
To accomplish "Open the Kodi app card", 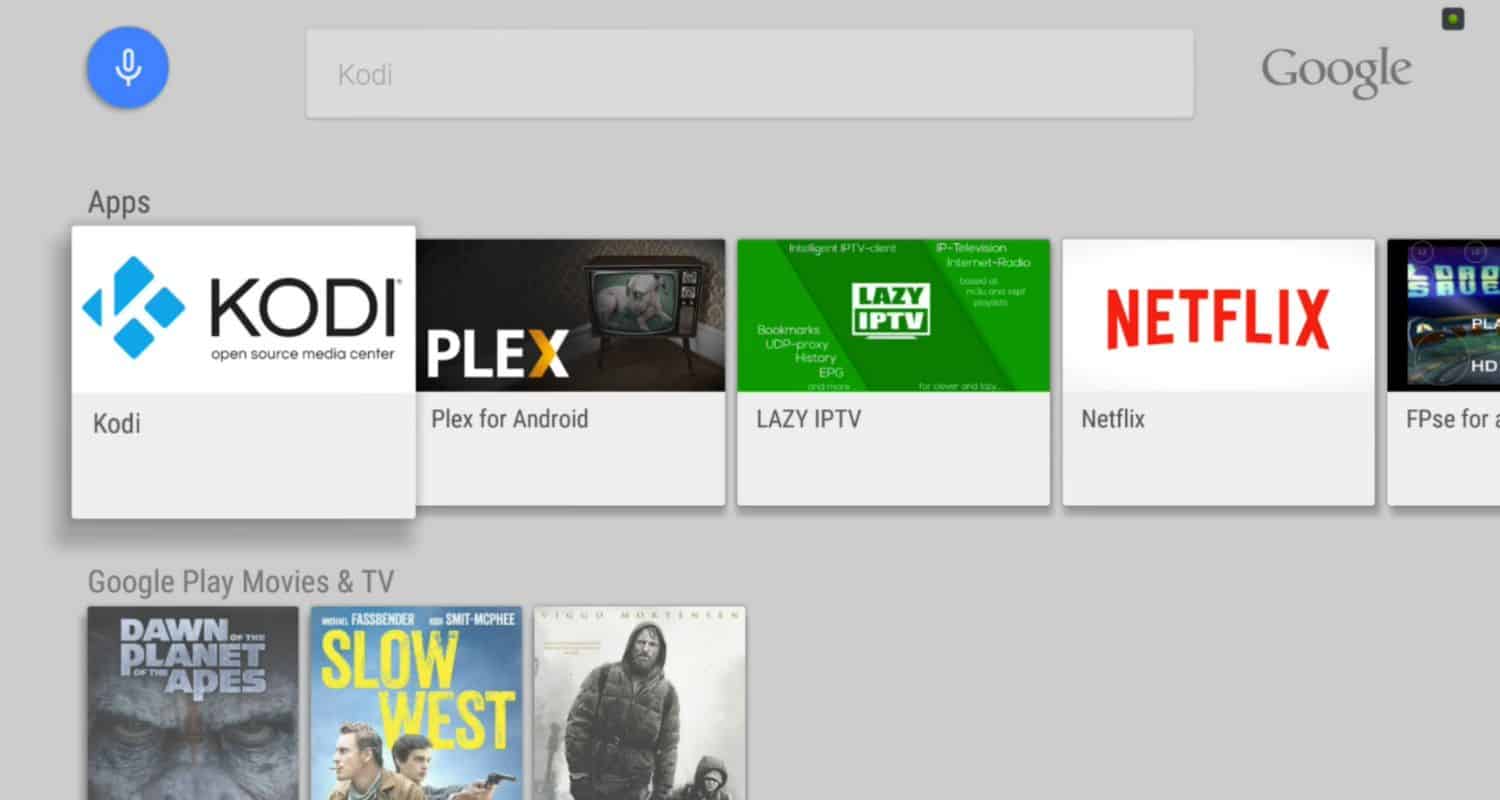I will pos(243,372).
